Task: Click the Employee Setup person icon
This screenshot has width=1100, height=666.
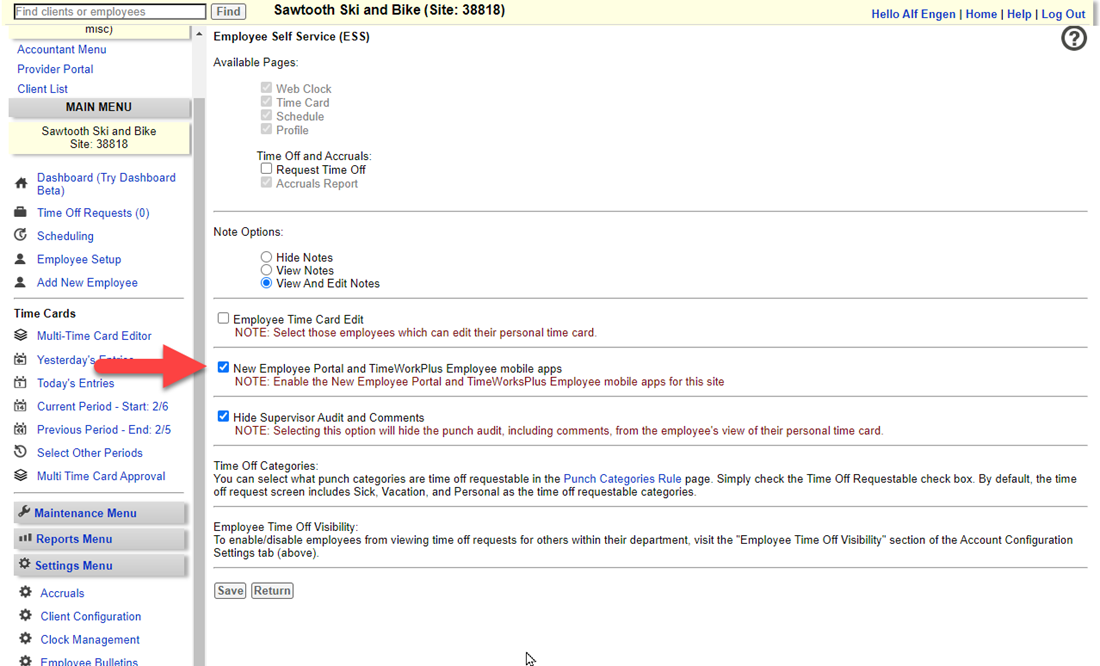Action: tap(21, 259)
